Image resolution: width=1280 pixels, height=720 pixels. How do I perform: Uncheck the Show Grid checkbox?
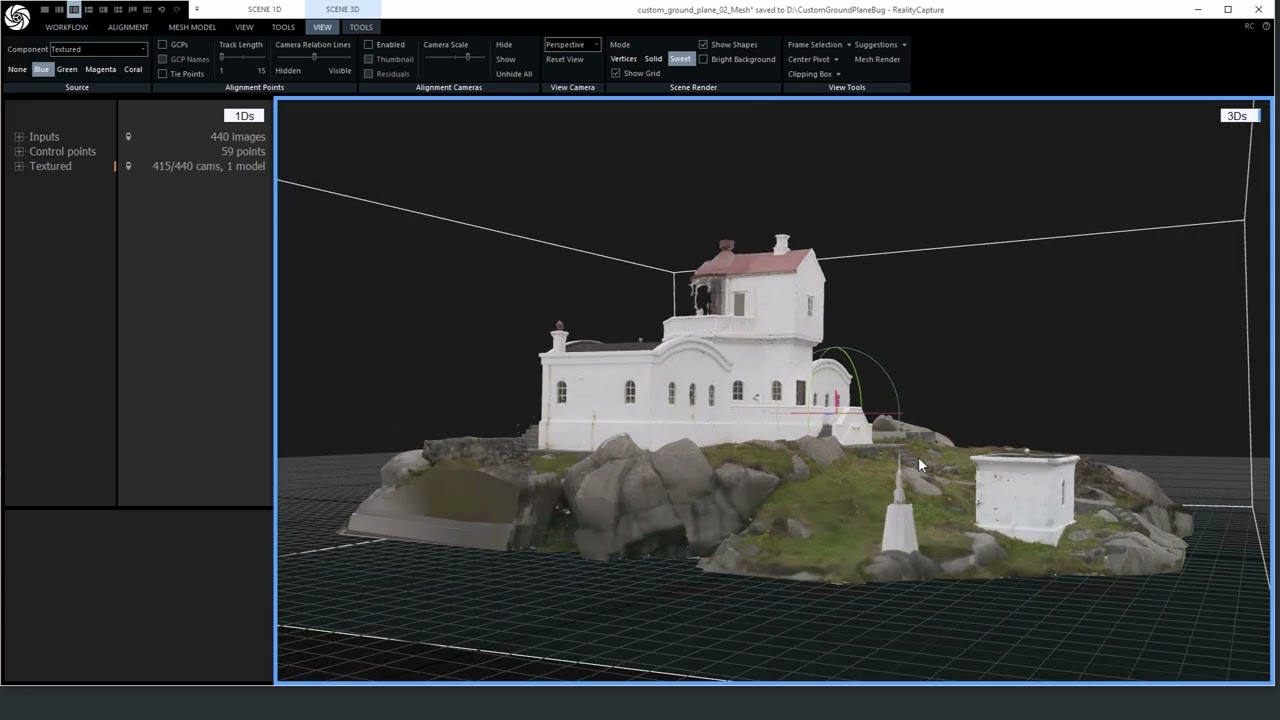tap(616, 74)
